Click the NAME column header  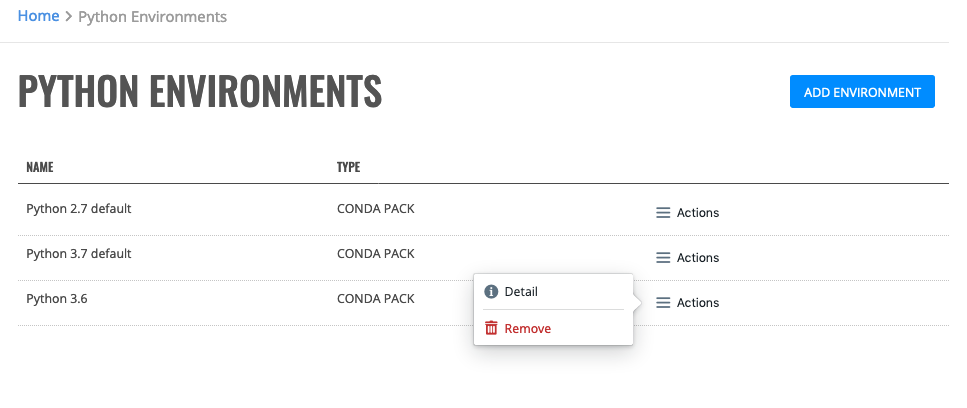(x=39, y=167)
